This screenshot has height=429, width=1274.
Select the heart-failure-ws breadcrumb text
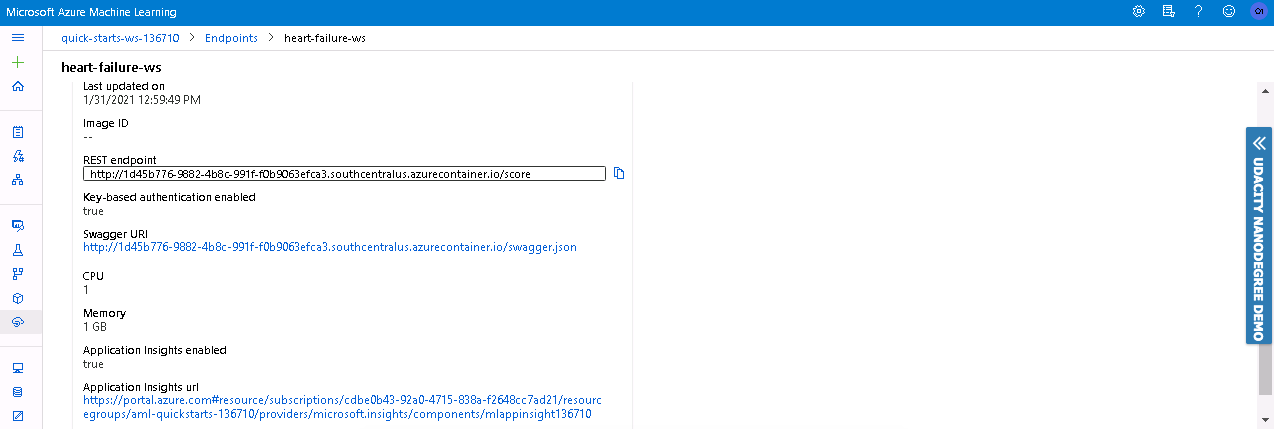(325, 38)
